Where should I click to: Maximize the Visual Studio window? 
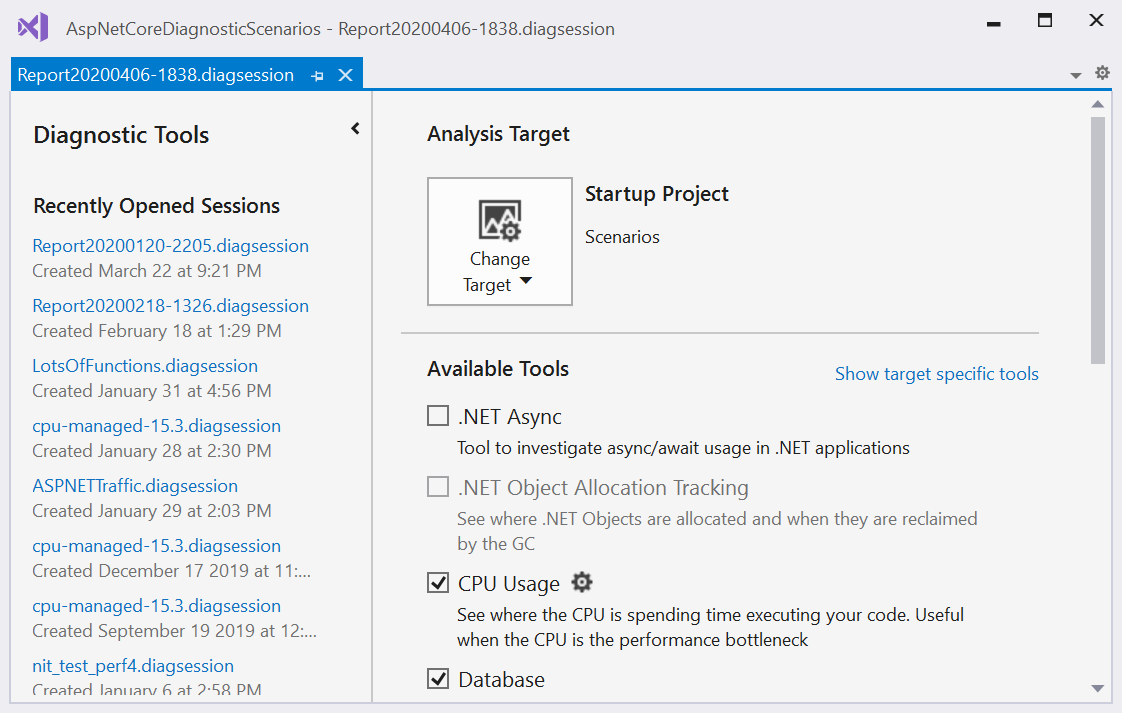1045,21
